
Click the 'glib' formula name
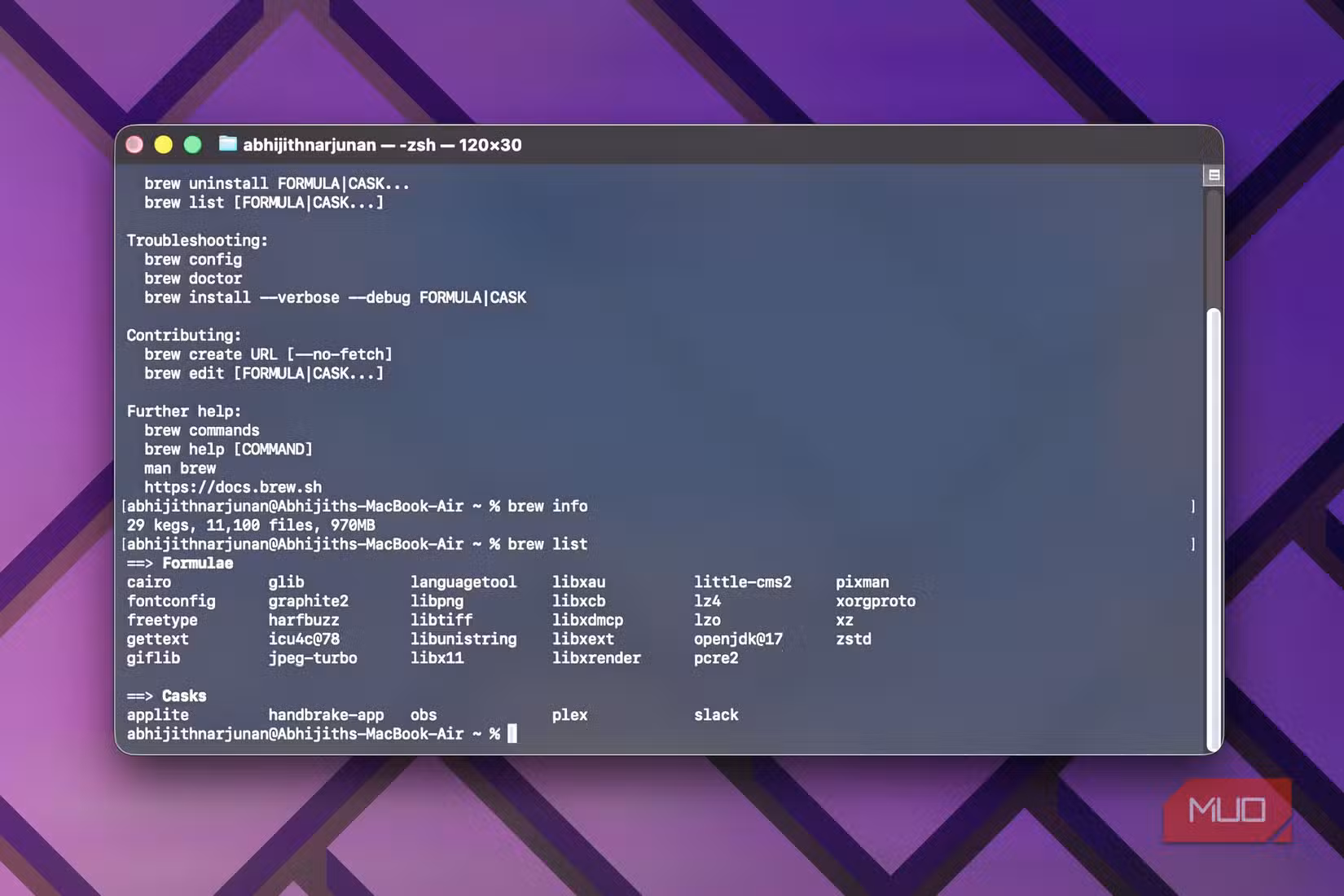click(x=286, y=582)
